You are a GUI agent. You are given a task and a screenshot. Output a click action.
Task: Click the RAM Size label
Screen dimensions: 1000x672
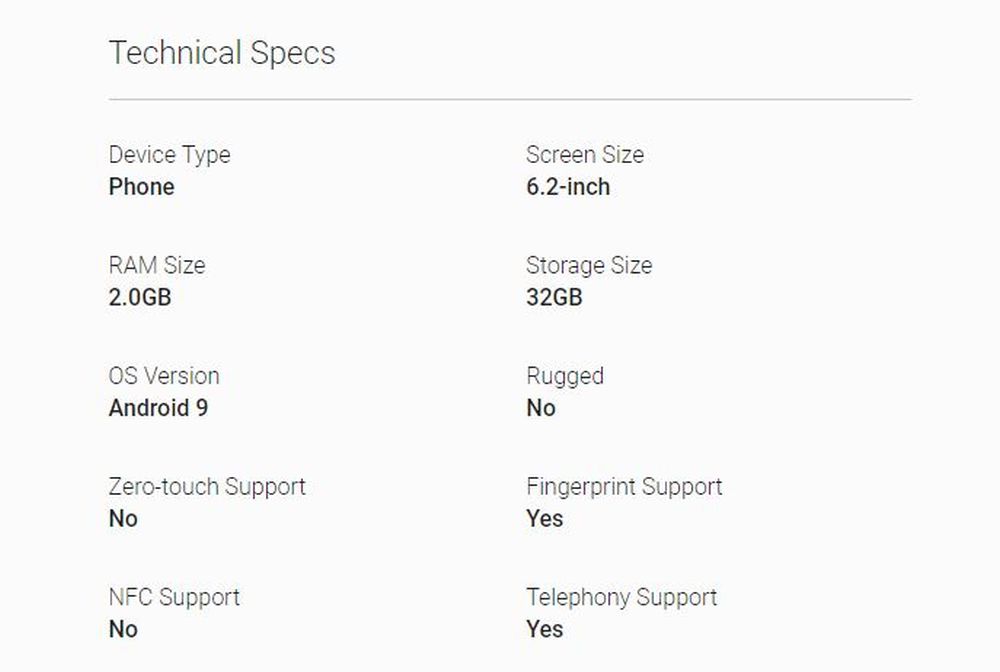click(157, 266)
